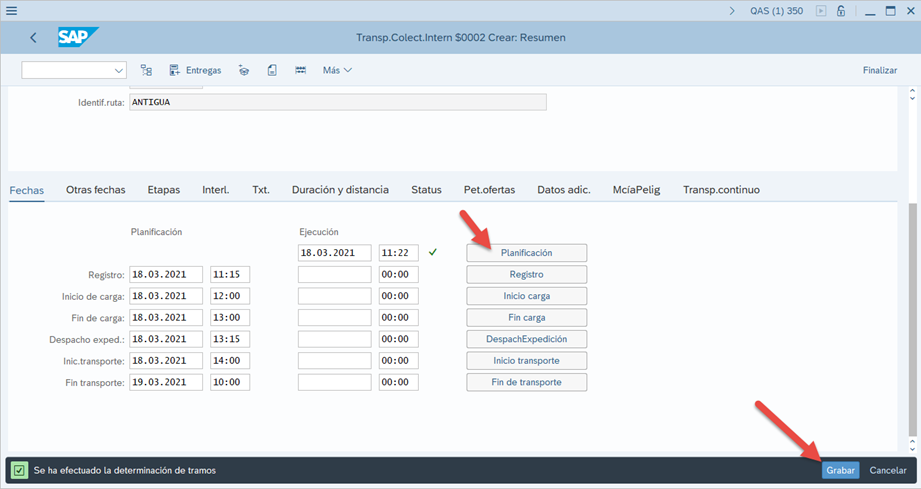
Task: Click the back arrow beside SAP logo
Action: 33,38
